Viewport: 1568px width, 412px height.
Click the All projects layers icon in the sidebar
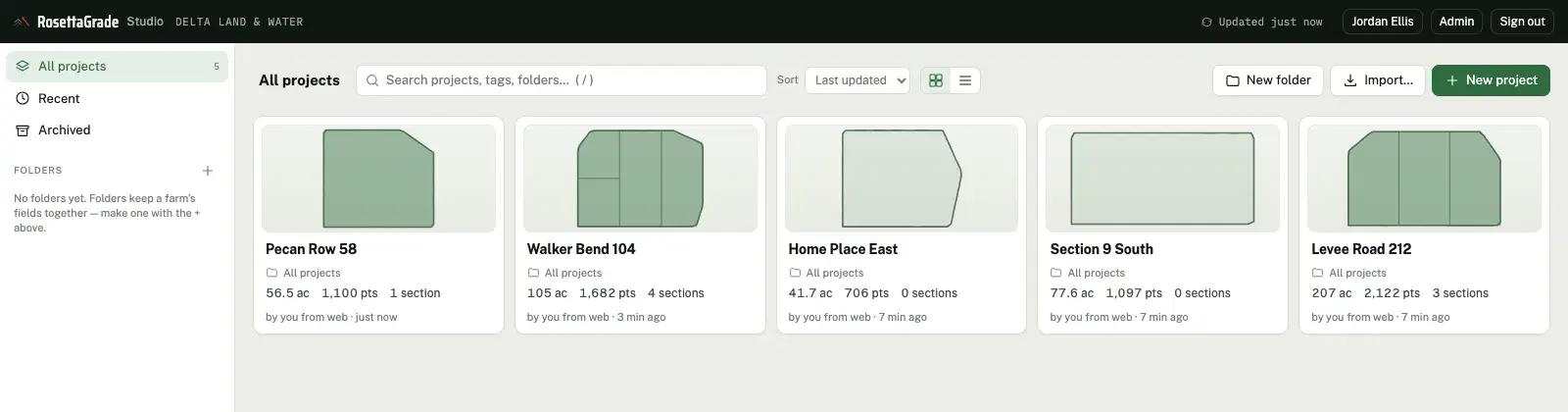click(x=23, y=67)
